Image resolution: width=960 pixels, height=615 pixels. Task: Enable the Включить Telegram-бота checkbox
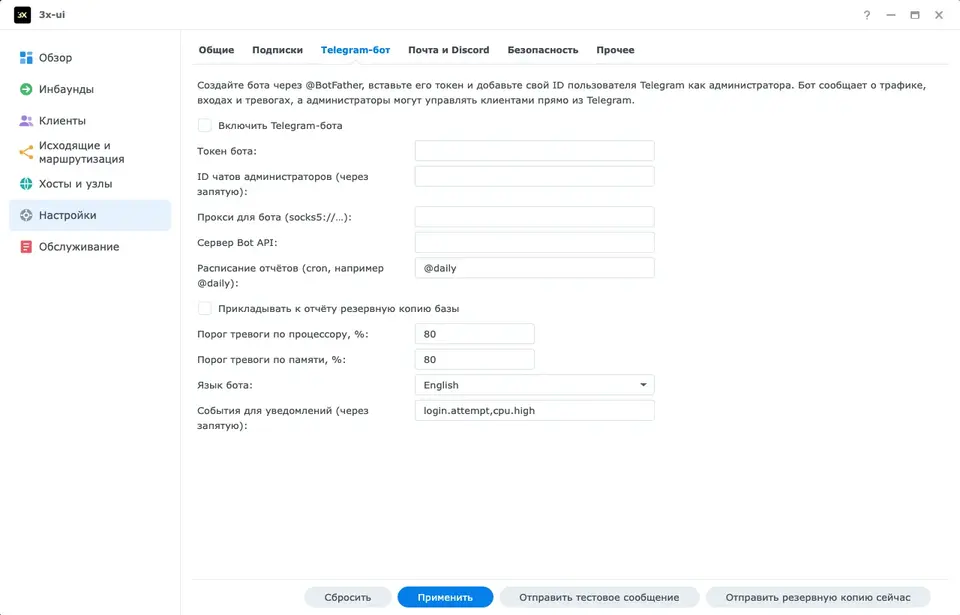204,126
